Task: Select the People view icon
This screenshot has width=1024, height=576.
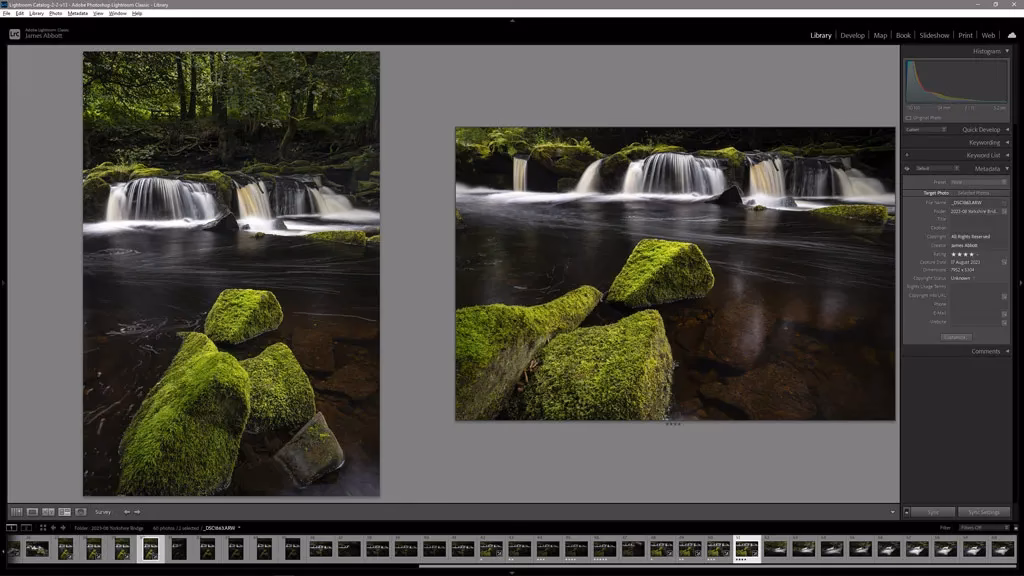Action: 81,511
